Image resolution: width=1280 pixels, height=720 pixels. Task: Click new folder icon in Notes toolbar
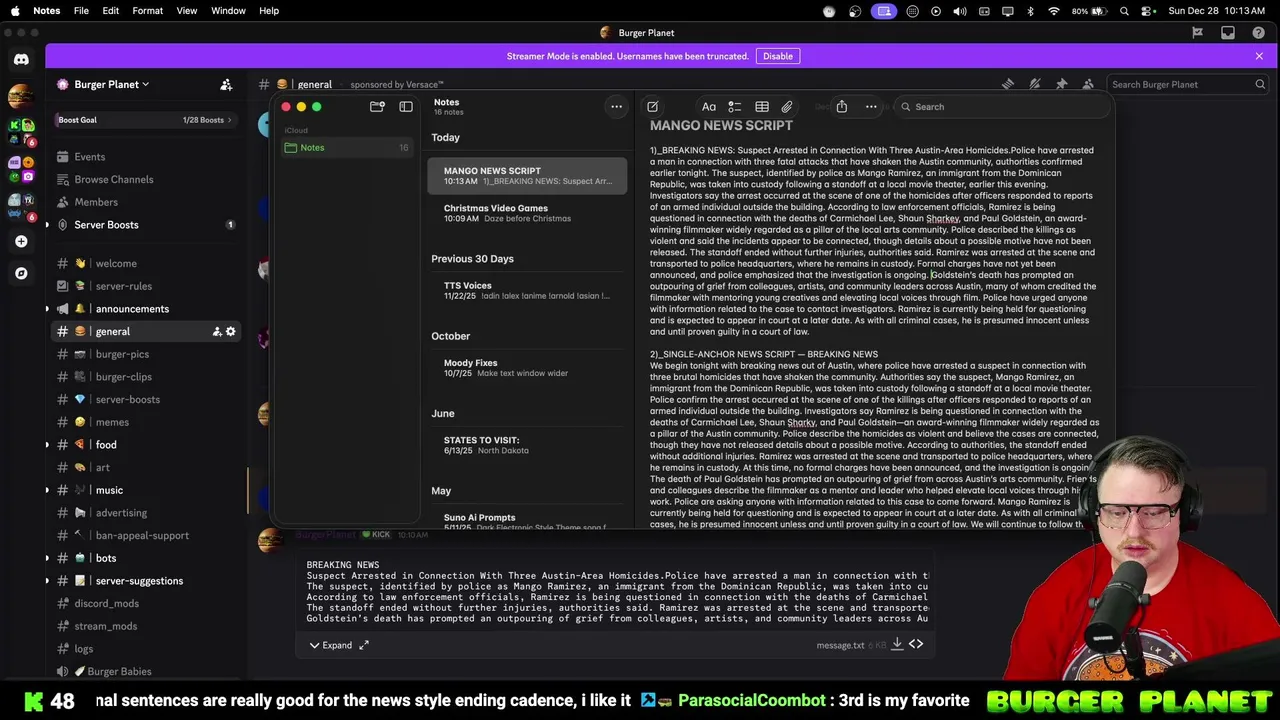(377, 106)
